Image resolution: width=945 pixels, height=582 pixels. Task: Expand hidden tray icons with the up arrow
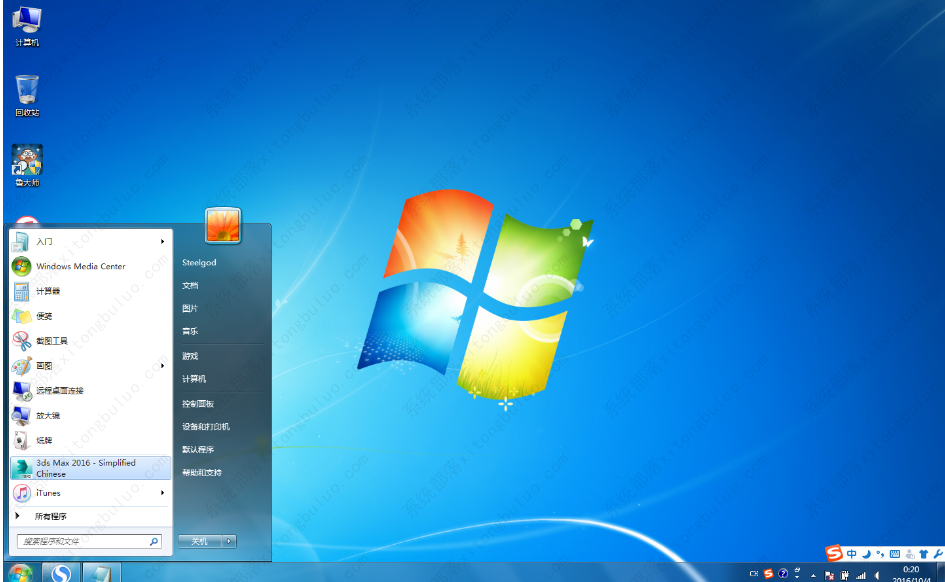coord(814,573)
